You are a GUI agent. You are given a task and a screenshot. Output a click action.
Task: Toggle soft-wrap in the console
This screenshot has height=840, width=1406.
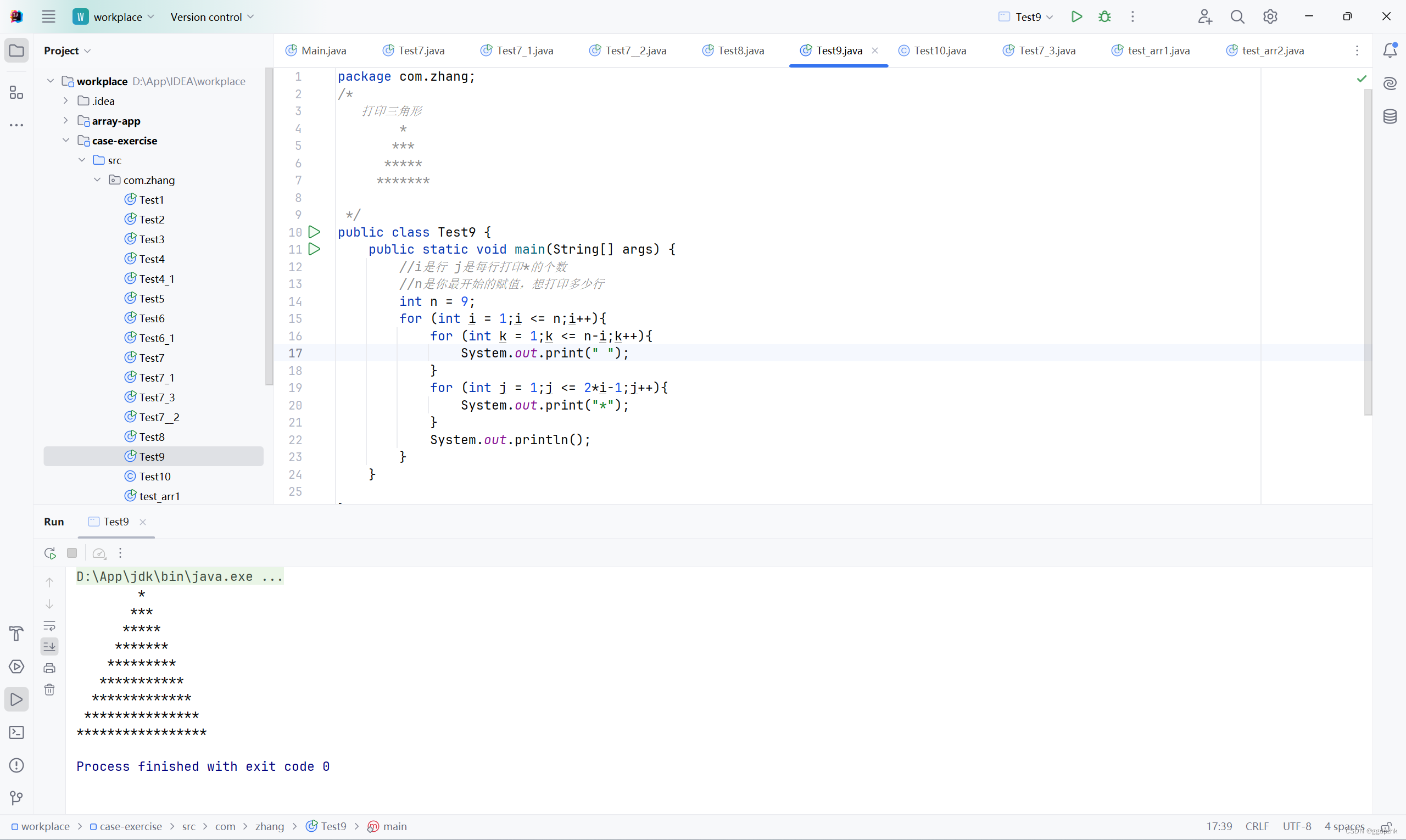pos(50,625)
